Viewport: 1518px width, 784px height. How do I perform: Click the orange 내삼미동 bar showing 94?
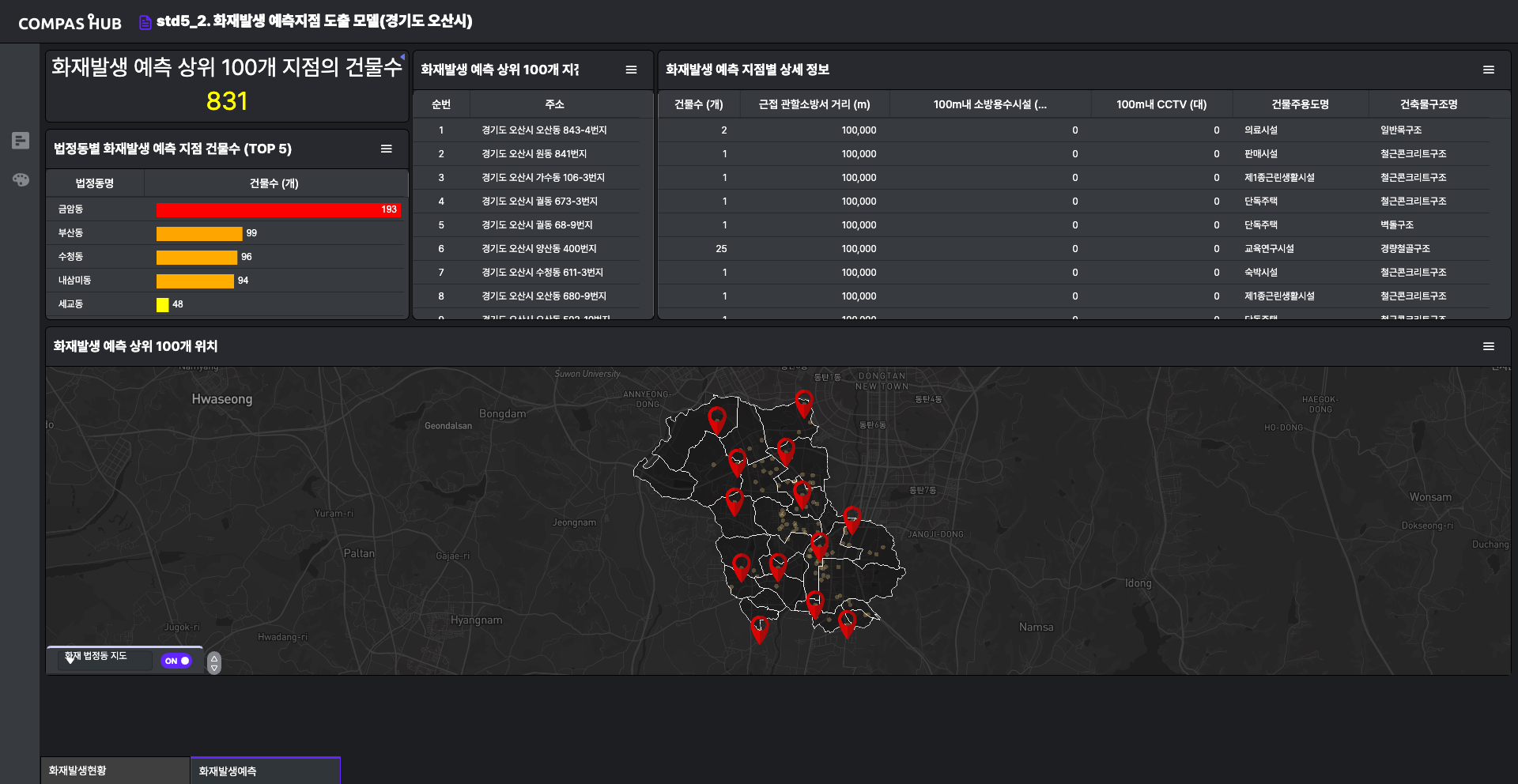tap(195, 281)
